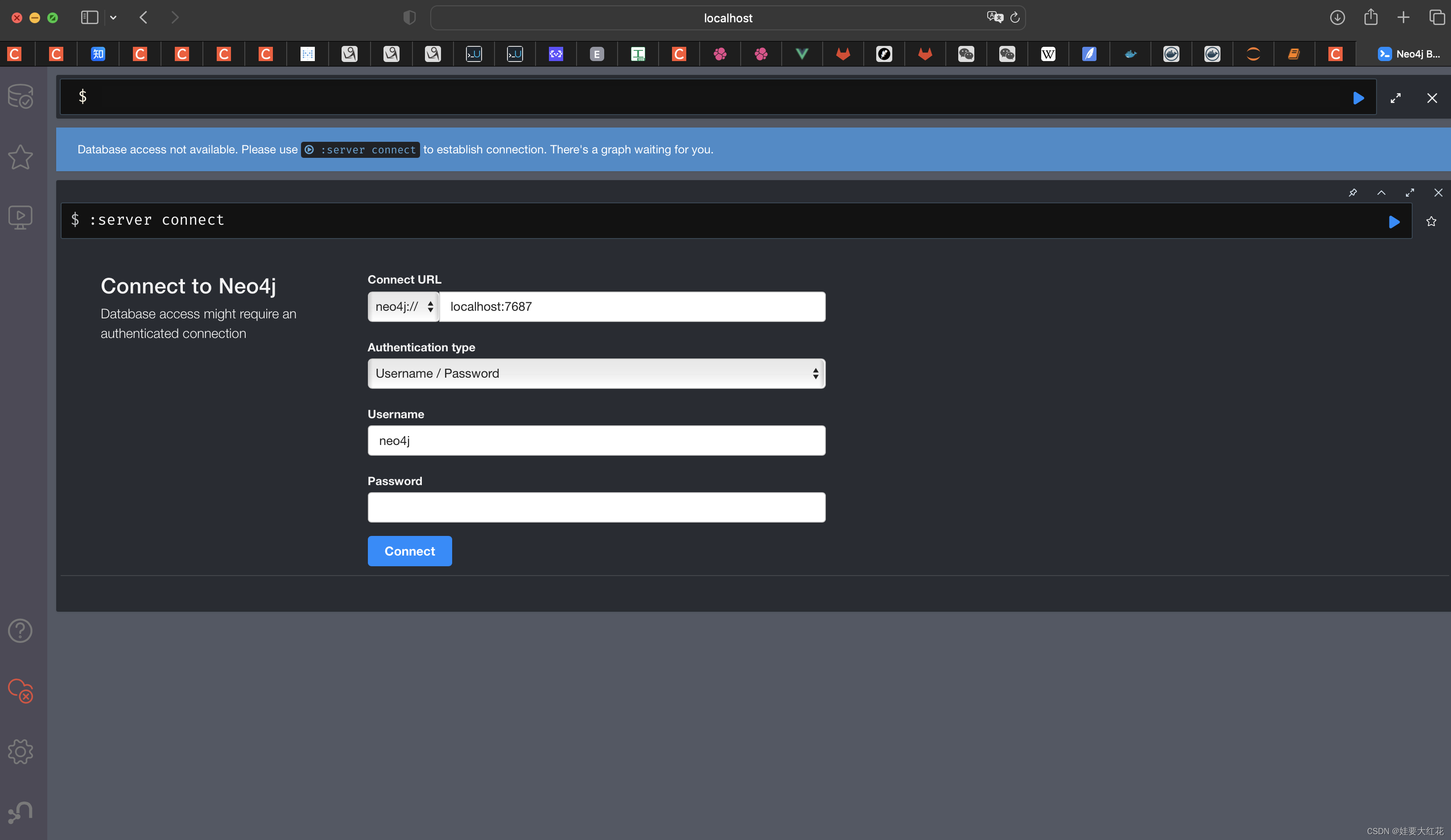Close the server connect frame
1451x840 pixels.
click(x=1439, y=192)
